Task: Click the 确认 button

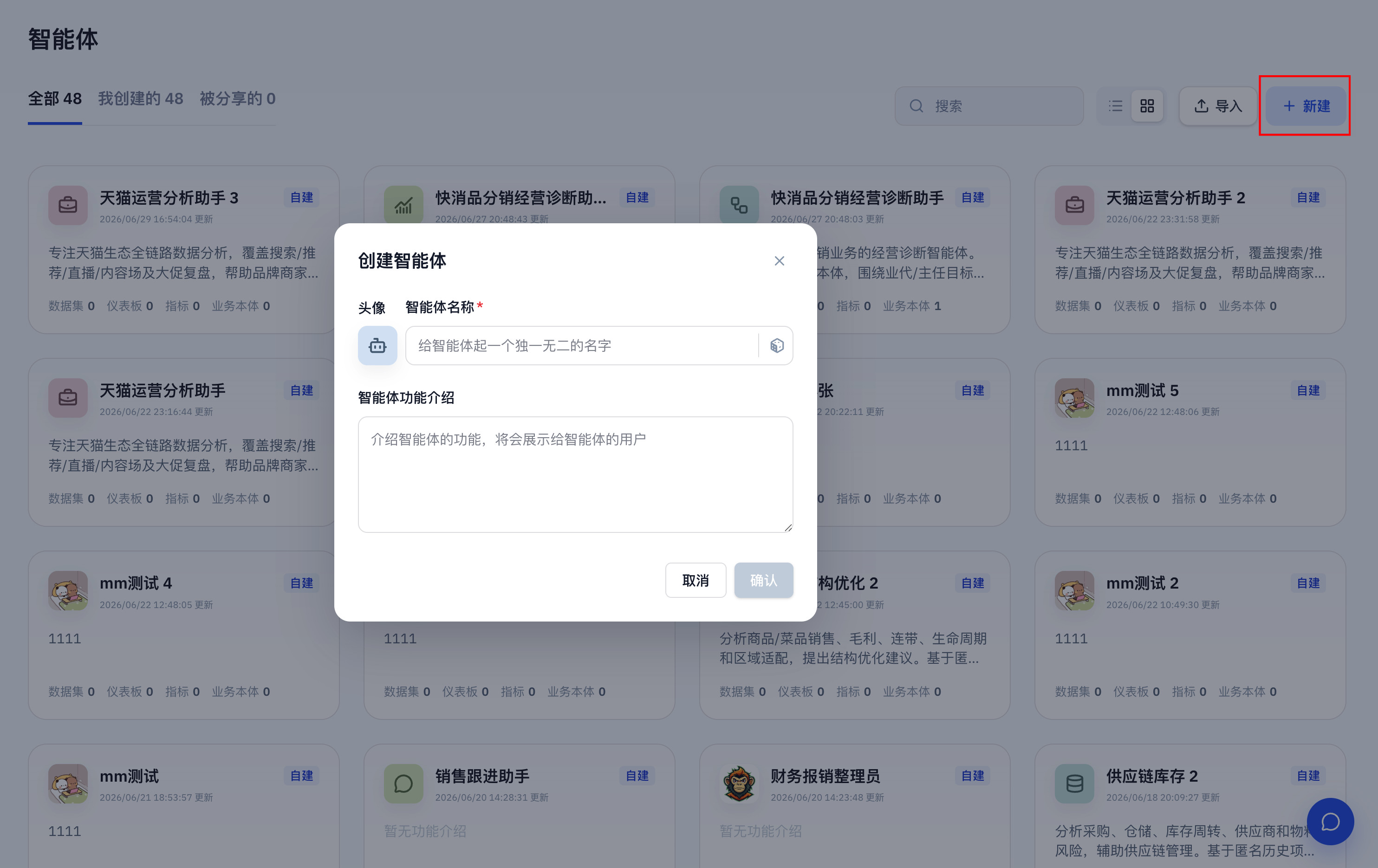Action: click(x=763, y=580)
